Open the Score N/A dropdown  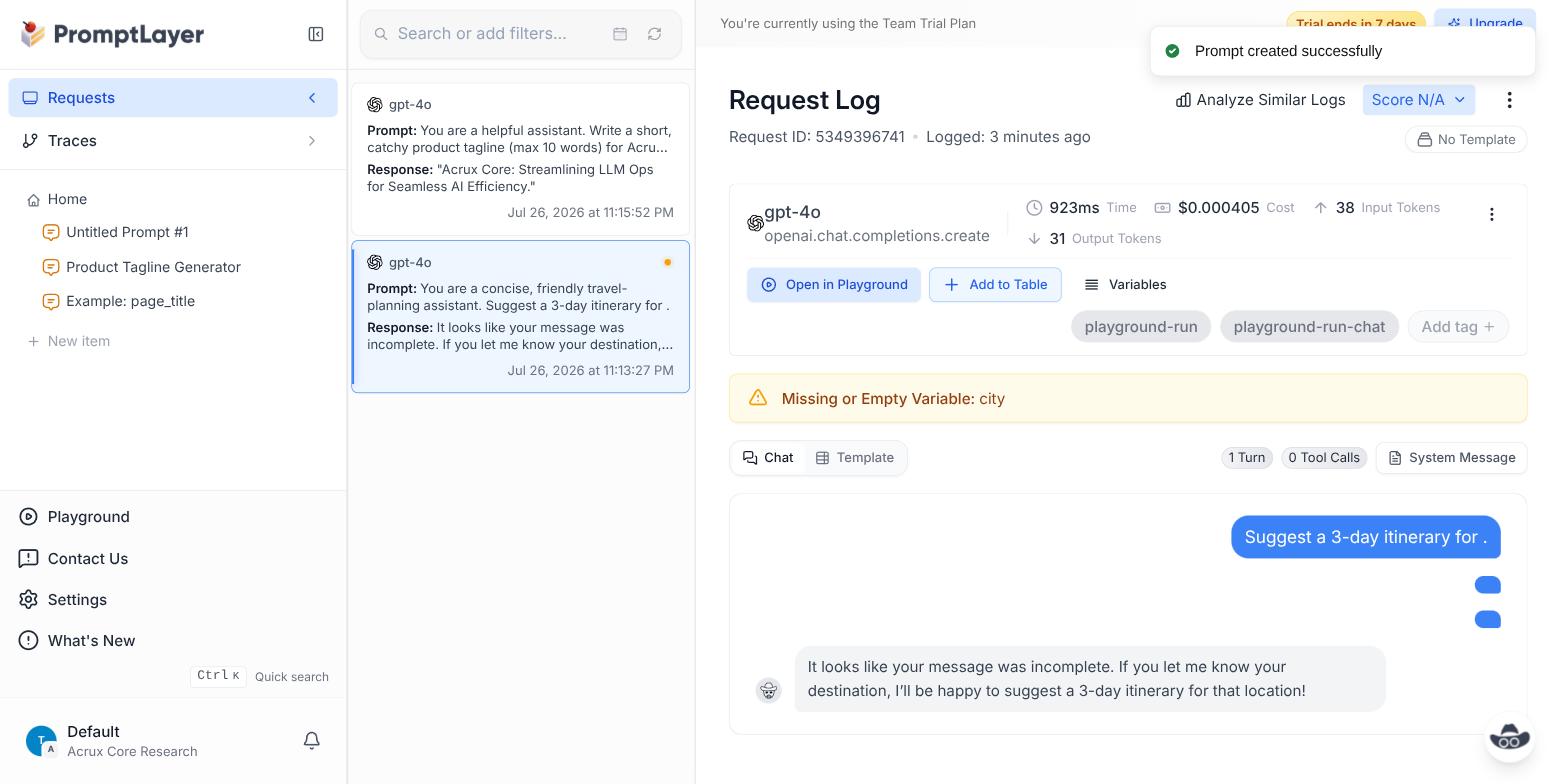click(1418, 100)
